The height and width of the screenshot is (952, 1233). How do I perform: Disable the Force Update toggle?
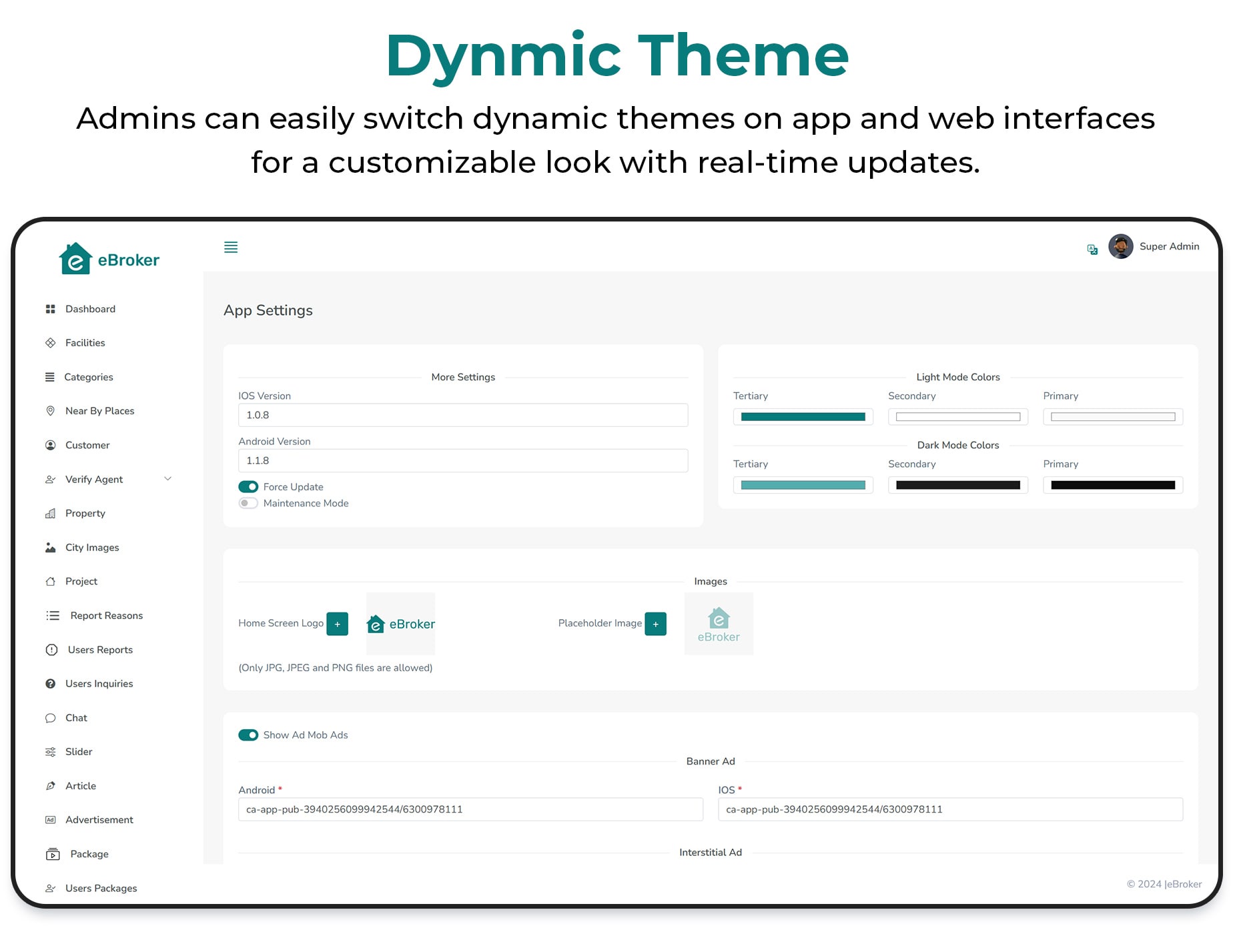(248, 487)
